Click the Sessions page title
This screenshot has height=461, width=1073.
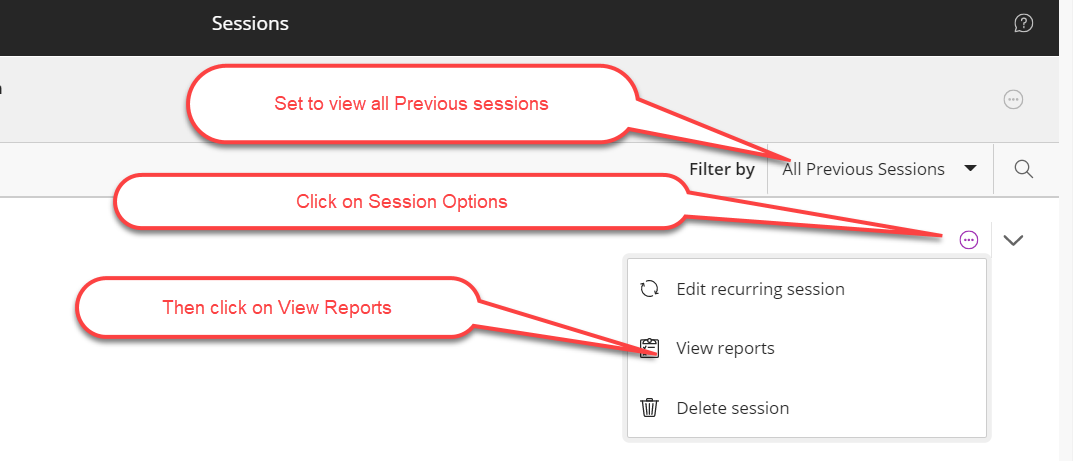coord(250,23)
